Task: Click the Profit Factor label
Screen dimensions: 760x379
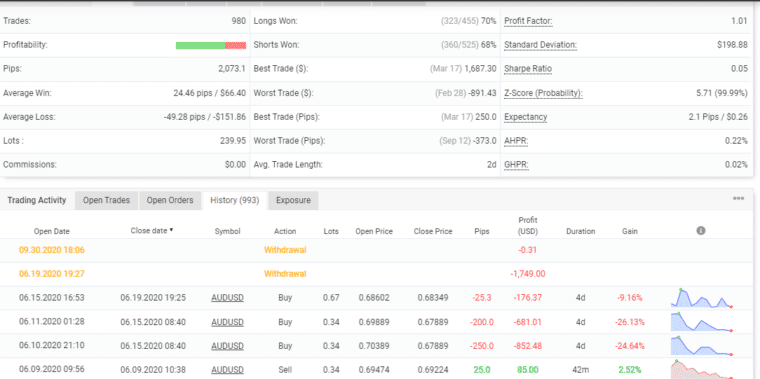Action: (528, 21)
